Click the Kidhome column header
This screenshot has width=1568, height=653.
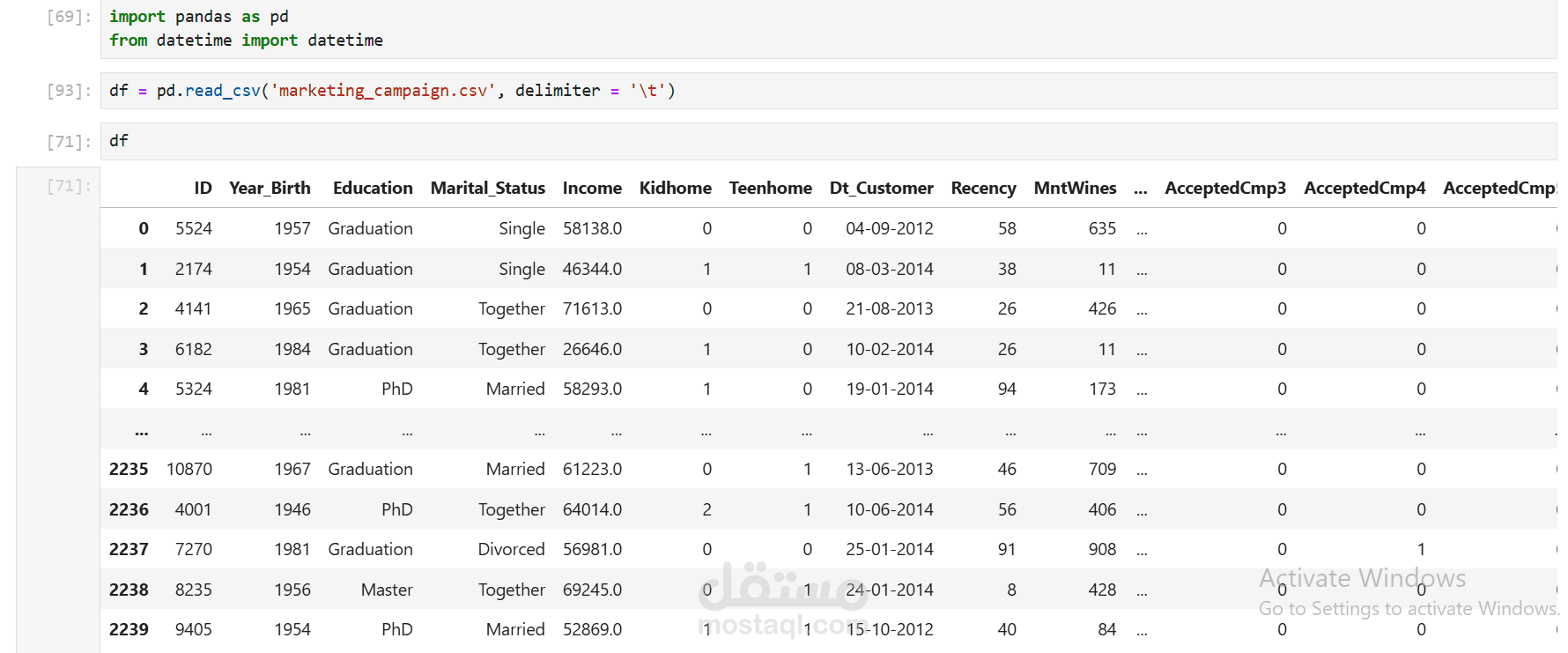(676, 188)
